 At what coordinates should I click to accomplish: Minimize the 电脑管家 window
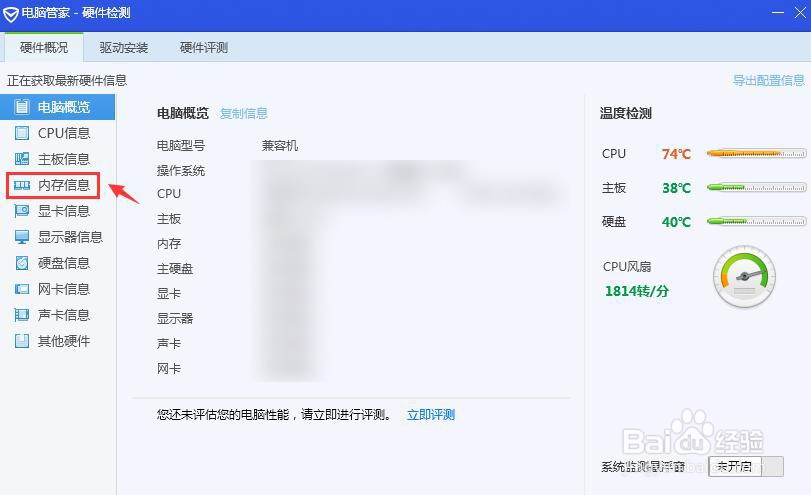click(777, 12)
